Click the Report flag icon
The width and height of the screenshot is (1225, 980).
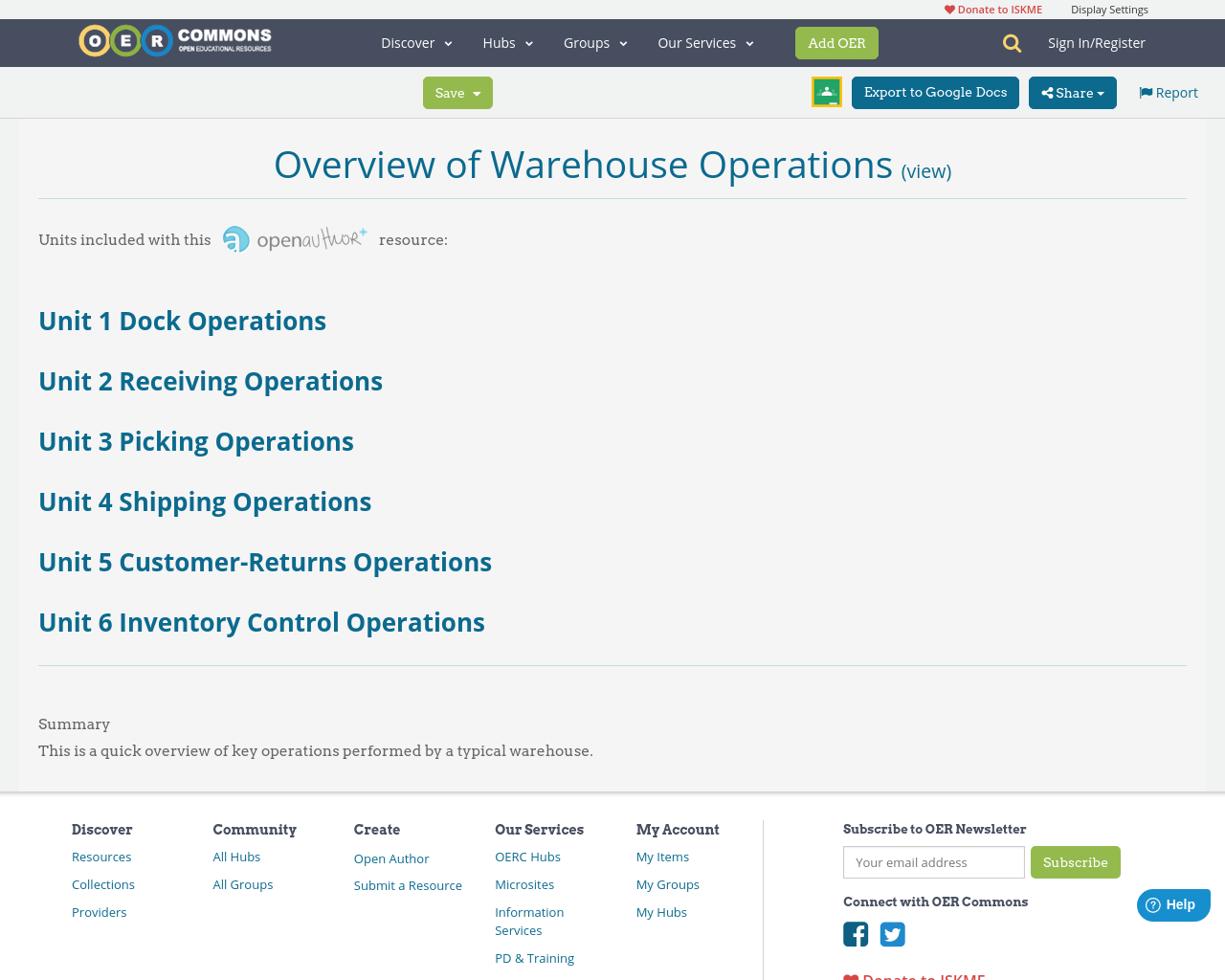1145,91
